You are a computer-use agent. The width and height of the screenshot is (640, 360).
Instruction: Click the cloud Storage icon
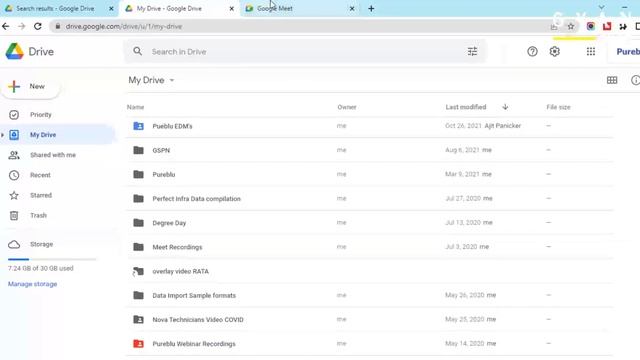tap(14, 244)
